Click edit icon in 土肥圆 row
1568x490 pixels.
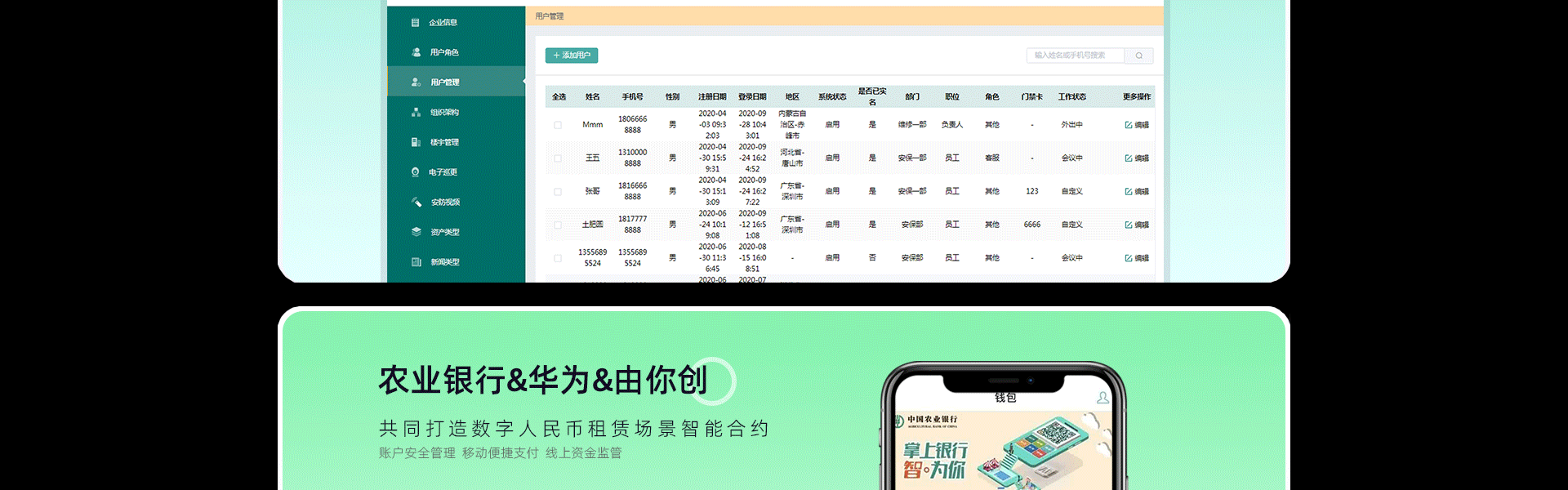coord(1128,225)
